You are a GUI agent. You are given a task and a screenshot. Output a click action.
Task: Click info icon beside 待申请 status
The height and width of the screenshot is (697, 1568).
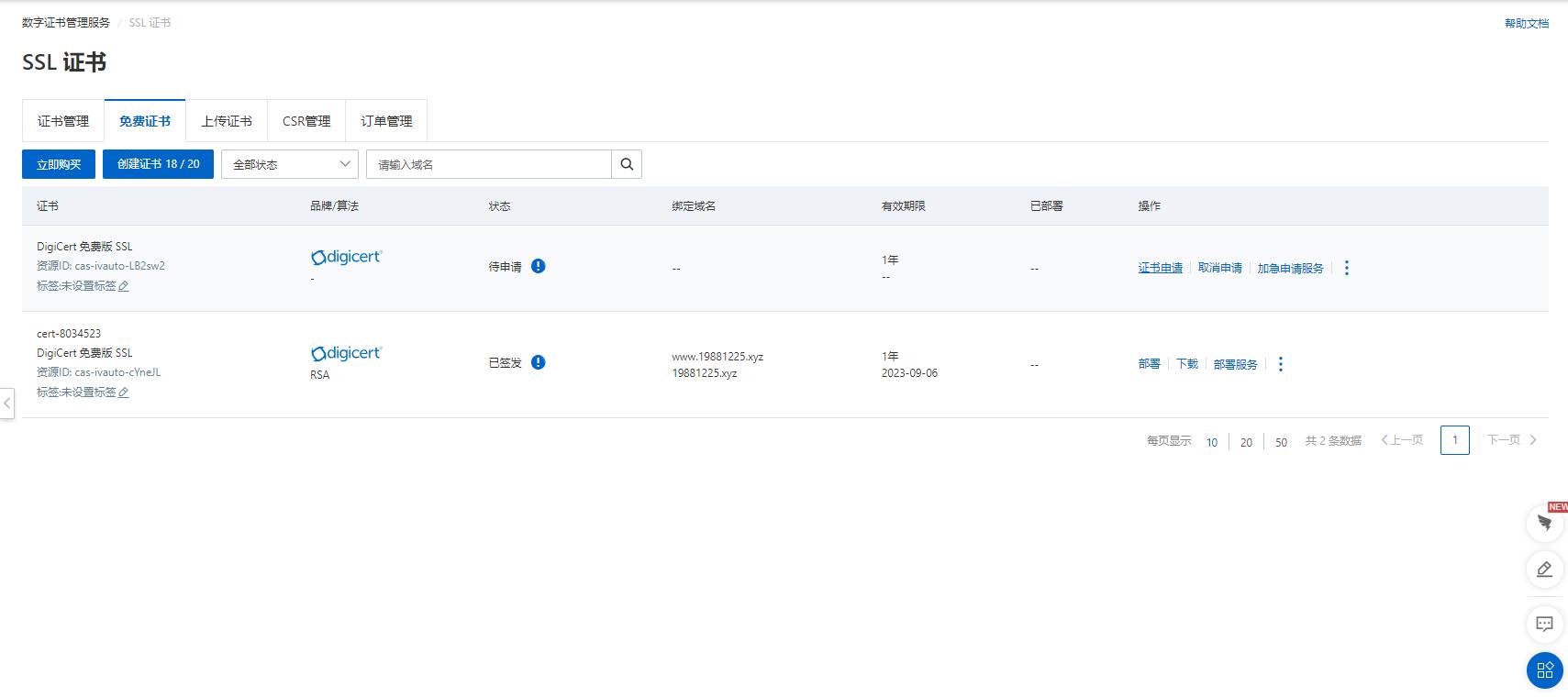[x=539, y=266]
